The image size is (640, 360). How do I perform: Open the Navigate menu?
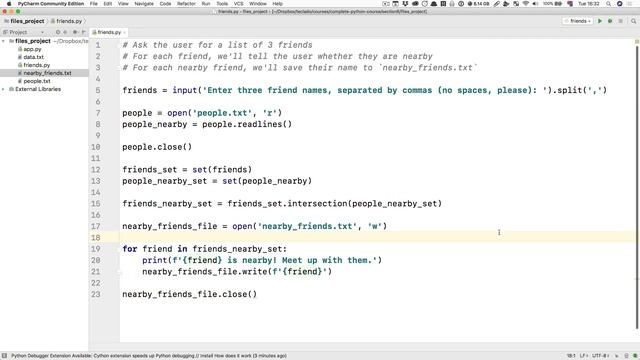point(144,4)
